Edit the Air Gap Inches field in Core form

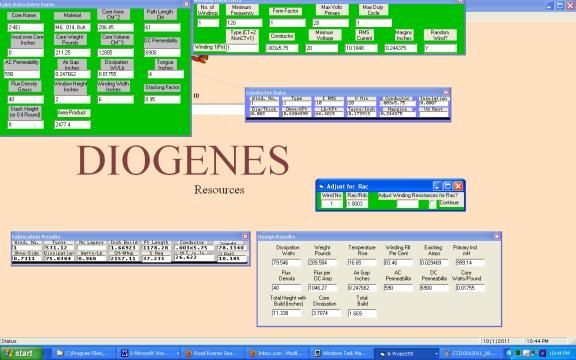pyautogui.click(x=72, y=74)
